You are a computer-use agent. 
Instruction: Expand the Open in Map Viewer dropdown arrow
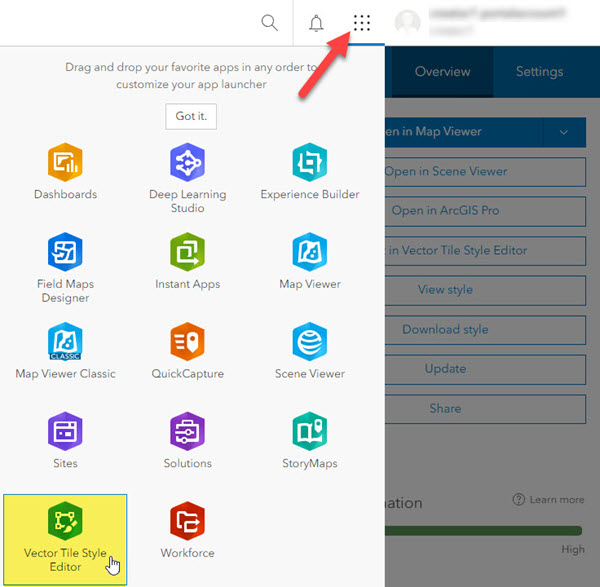(564, 132)
